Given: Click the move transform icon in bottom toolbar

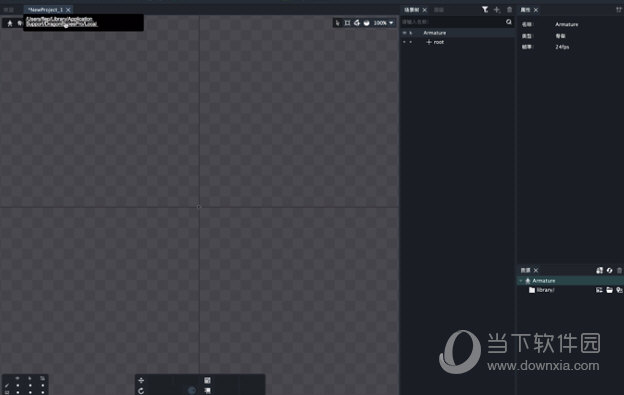Looking at the screenshot, I should click(x=141, y=381).
